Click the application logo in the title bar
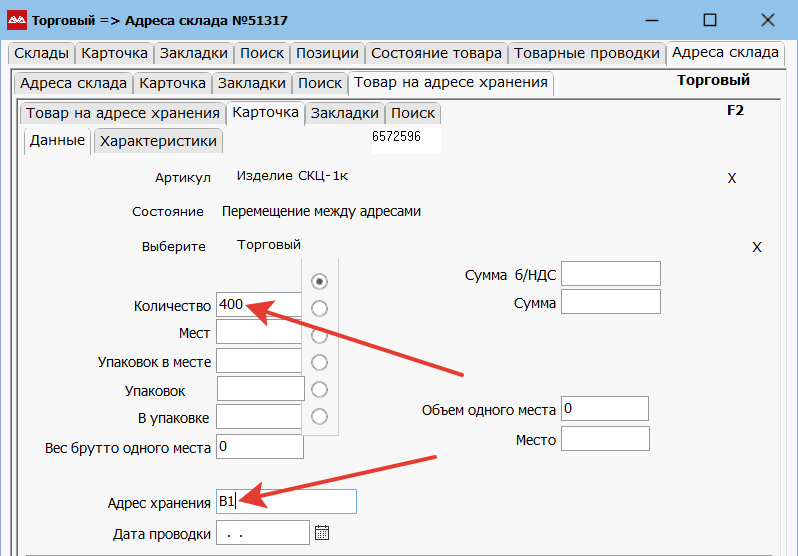The image size is (798, 556). 17,19
